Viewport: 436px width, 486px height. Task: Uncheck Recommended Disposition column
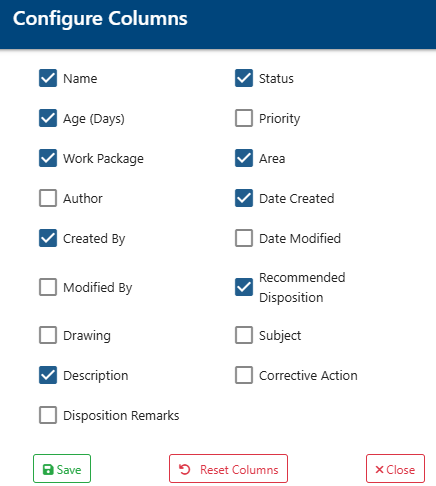(244, 287)
